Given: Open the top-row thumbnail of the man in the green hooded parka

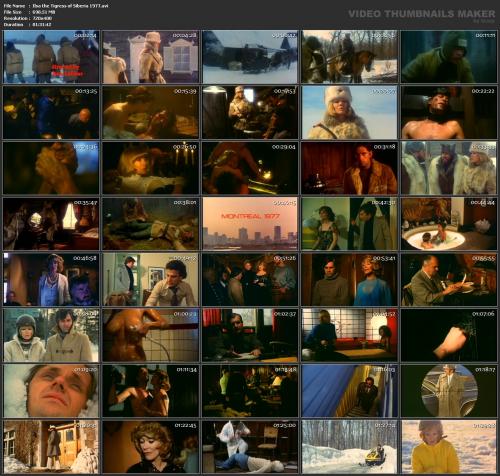Looking at the screenshot, I should coord(449,57).
